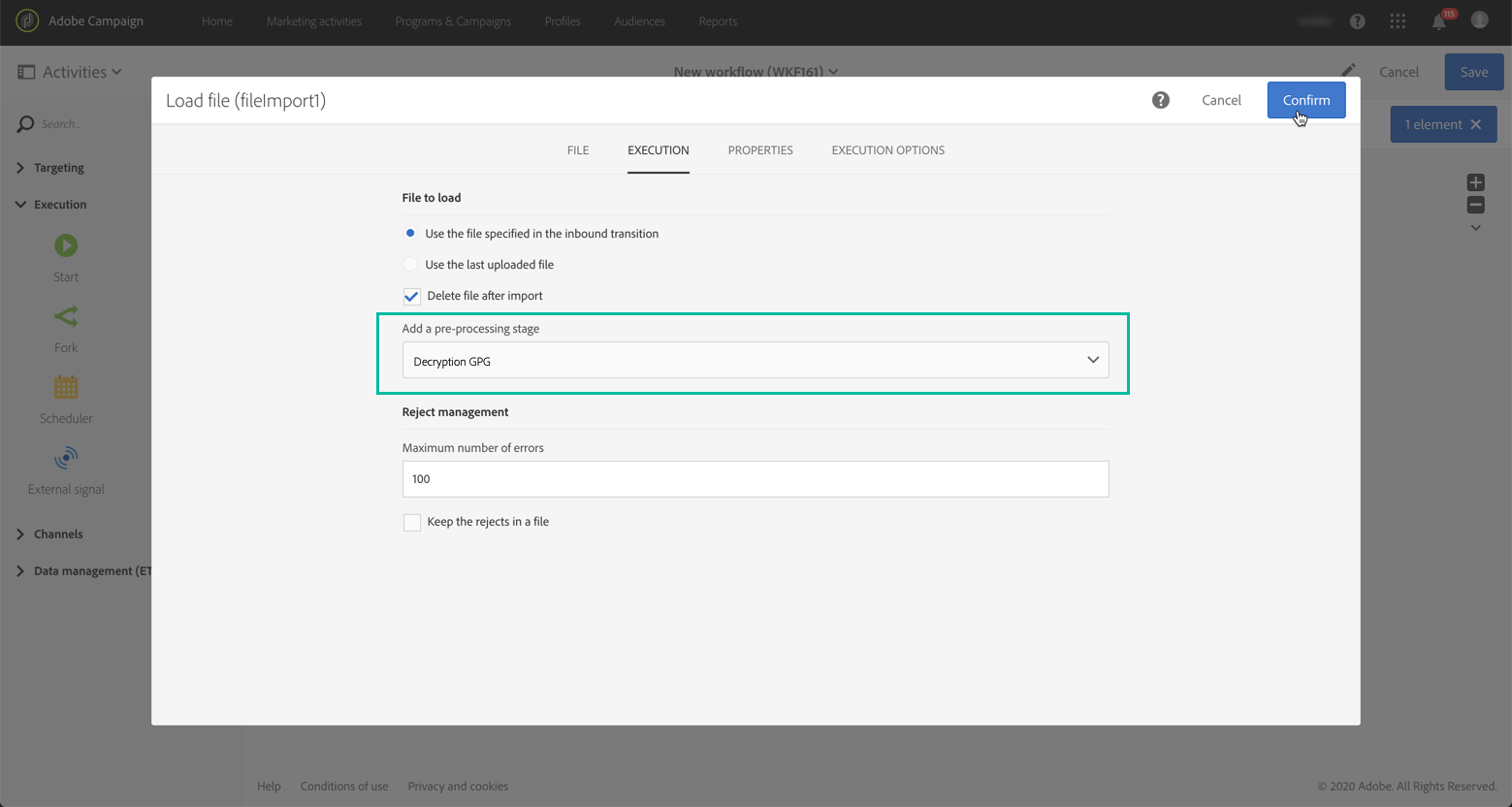This screenshot has width=1512, height=807.
Task: Click the Activities panel icon
Action: coord(26,72)
